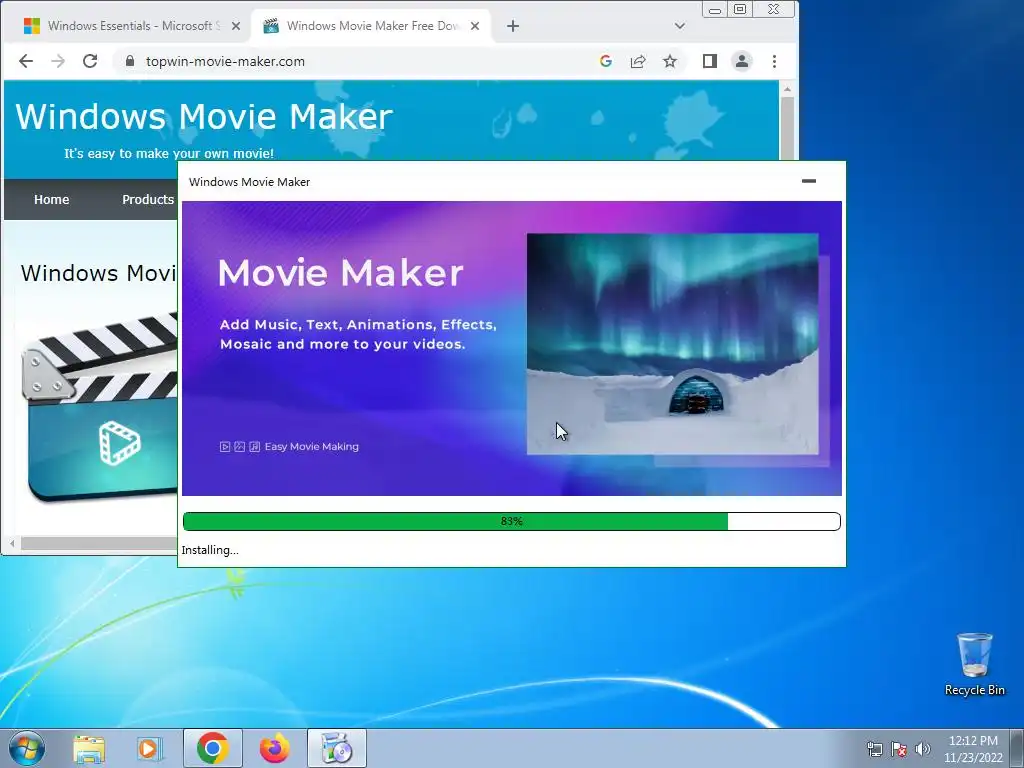Image resolution: width=1024 pixels, height=768 pixels.
Task: Select the Windows Movie Maker Free Download tab
Action: coord(371,26)
